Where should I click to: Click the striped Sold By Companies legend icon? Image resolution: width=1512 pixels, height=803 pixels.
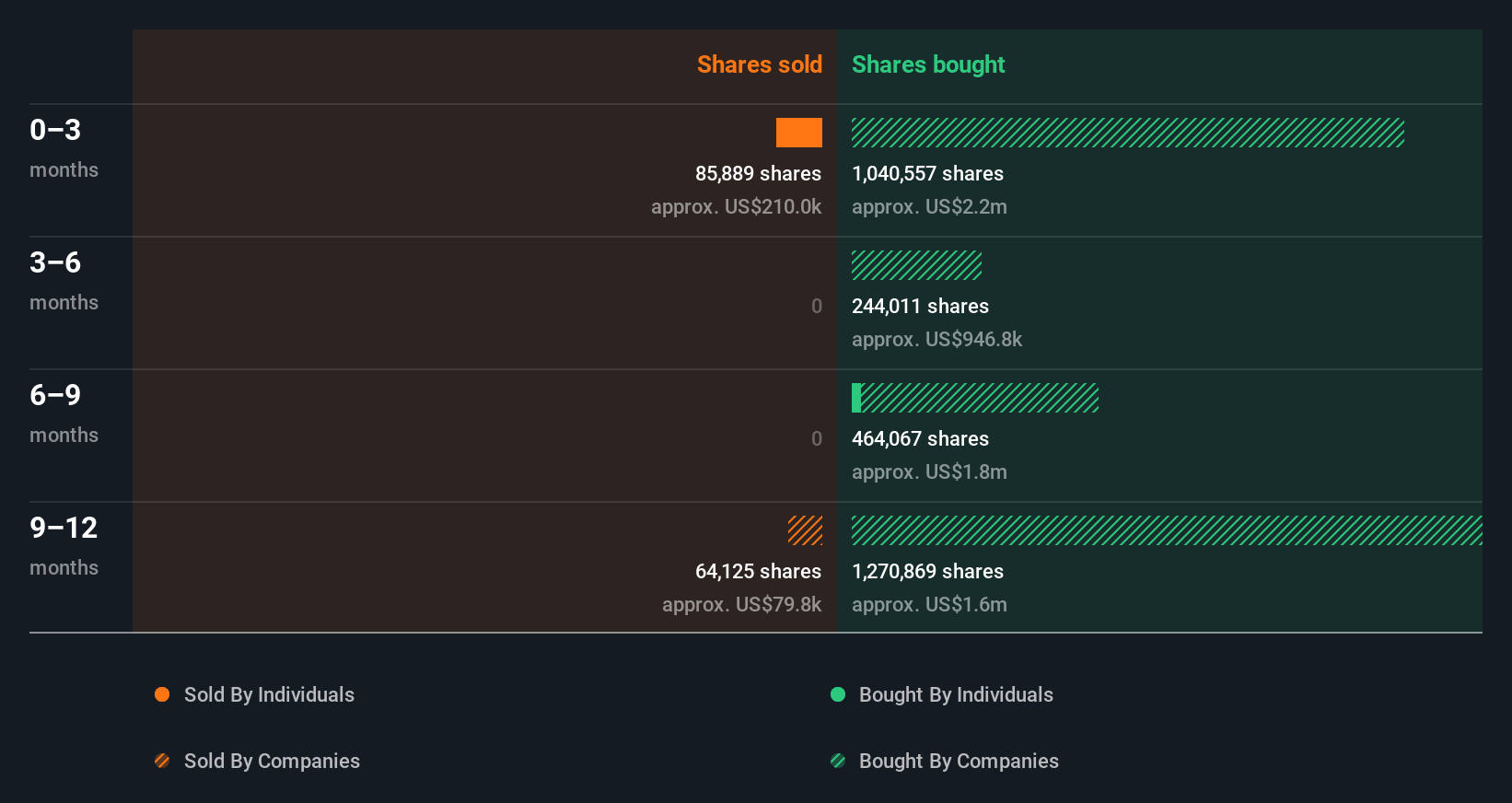pos(162,761)
